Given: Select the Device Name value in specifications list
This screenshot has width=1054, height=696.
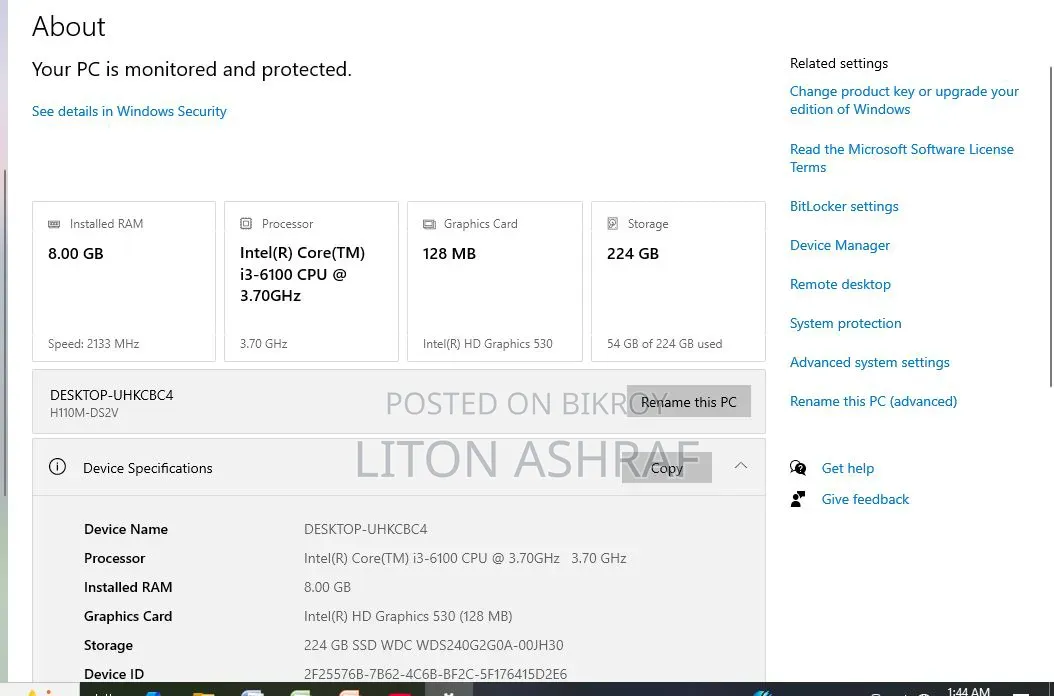Looking at the screenshot, I should [366, 529].
